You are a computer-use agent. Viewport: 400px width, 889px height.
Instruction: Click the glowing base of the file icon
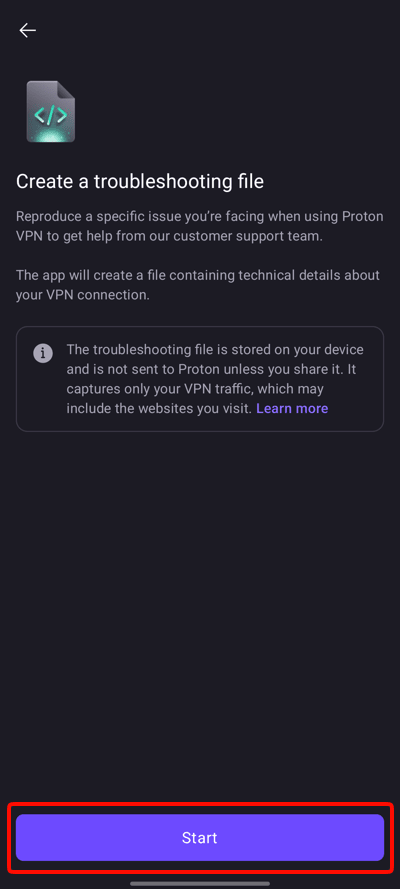coord(51,135)
